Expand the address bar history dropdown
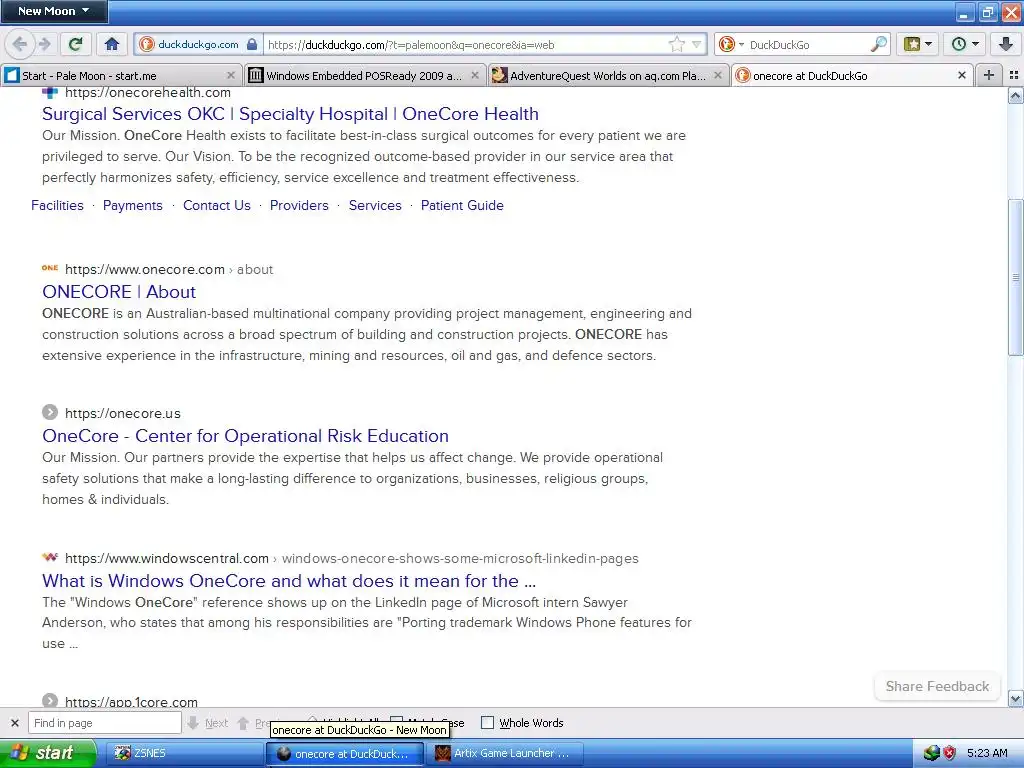This screenshot has width=1024, height=768. (x=696, y=44)
